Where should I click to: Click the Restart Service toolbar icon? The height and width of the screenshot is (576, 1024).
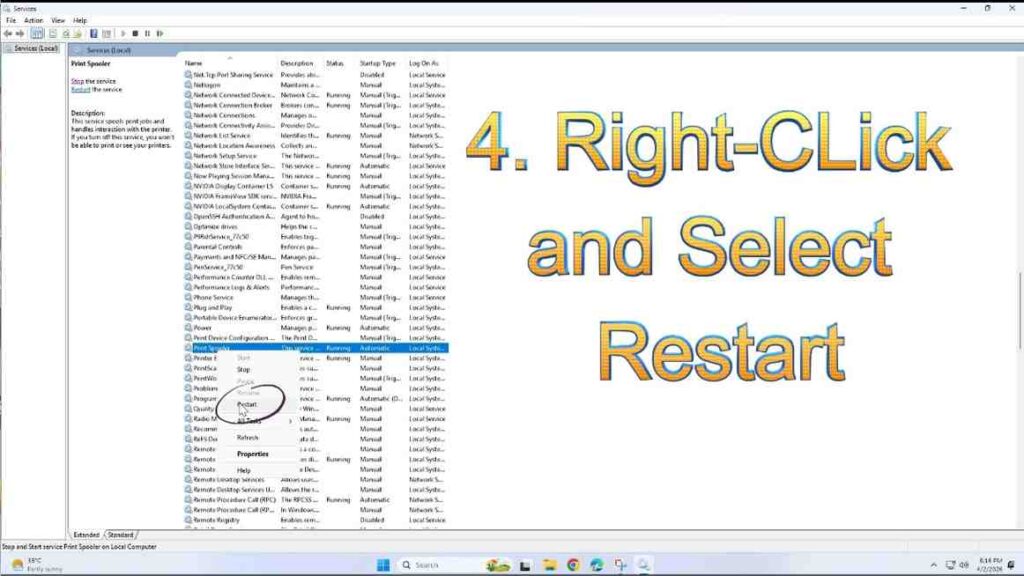(x=159, y=33)
